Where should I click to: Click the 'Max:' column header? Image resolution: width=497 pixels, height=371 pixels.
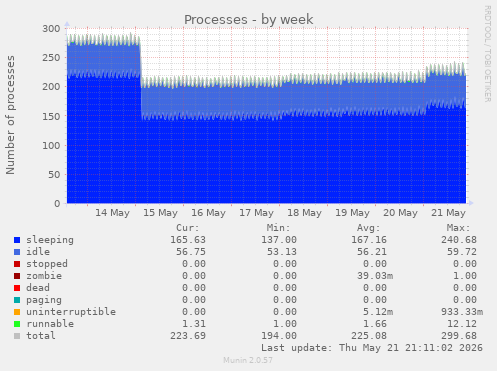tap(458, 228)
